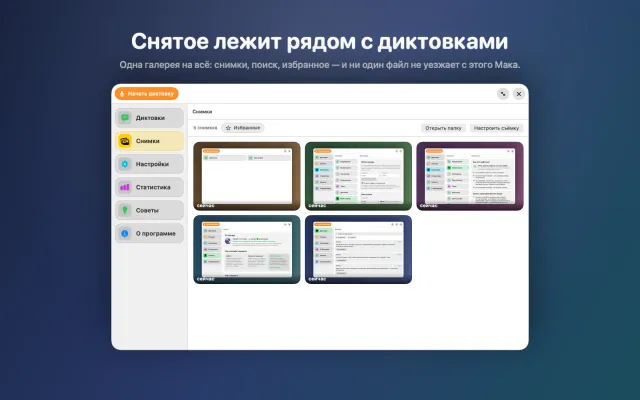This screenshot has width=640, height=400.
Task: Open the Советы sidebar section
Action: pyautogui.click(x=149, y=210)
